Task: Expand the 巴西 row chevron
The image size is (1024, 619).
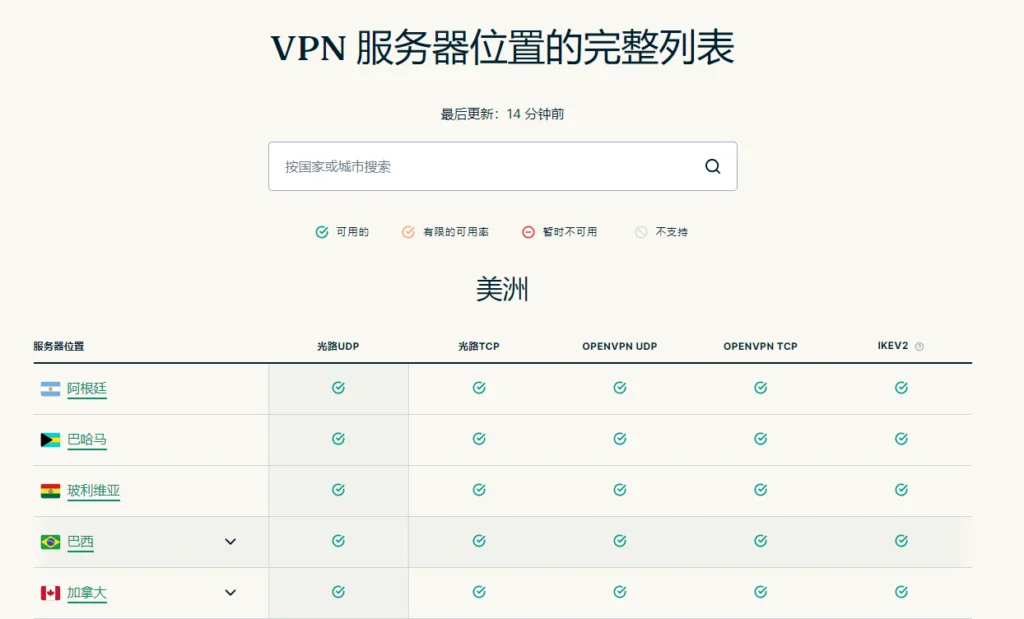Action: (x=231, y=541)
